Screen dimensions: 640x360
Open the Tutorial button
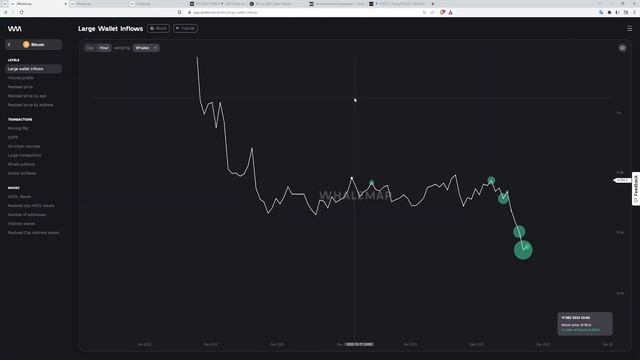click(x=185, y=28)
